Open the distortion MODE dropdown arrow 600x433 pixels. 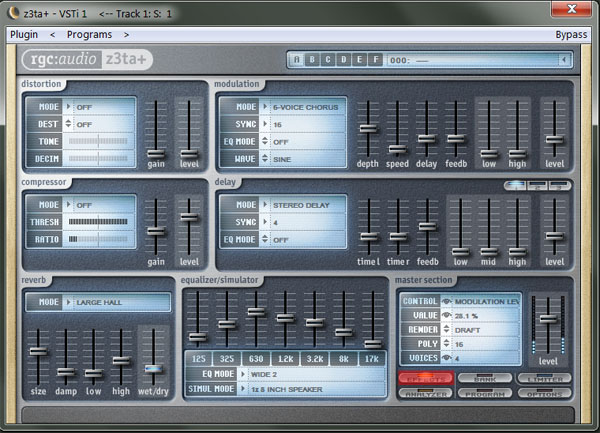tap(68, 107)
